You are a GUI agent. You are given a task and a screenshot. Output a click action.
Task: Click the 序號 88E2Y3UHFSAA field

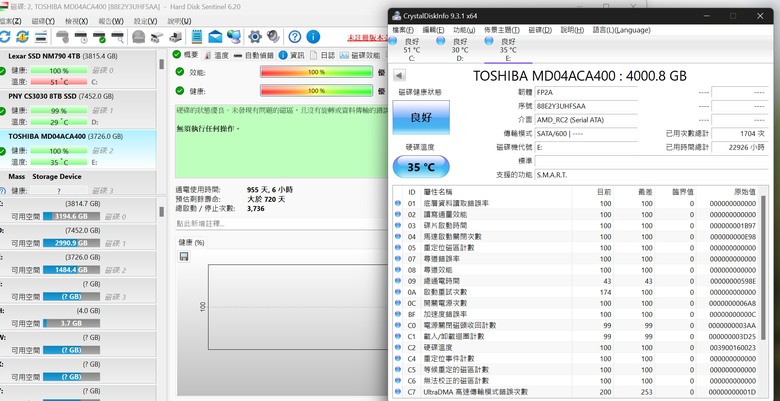[586, 106]
